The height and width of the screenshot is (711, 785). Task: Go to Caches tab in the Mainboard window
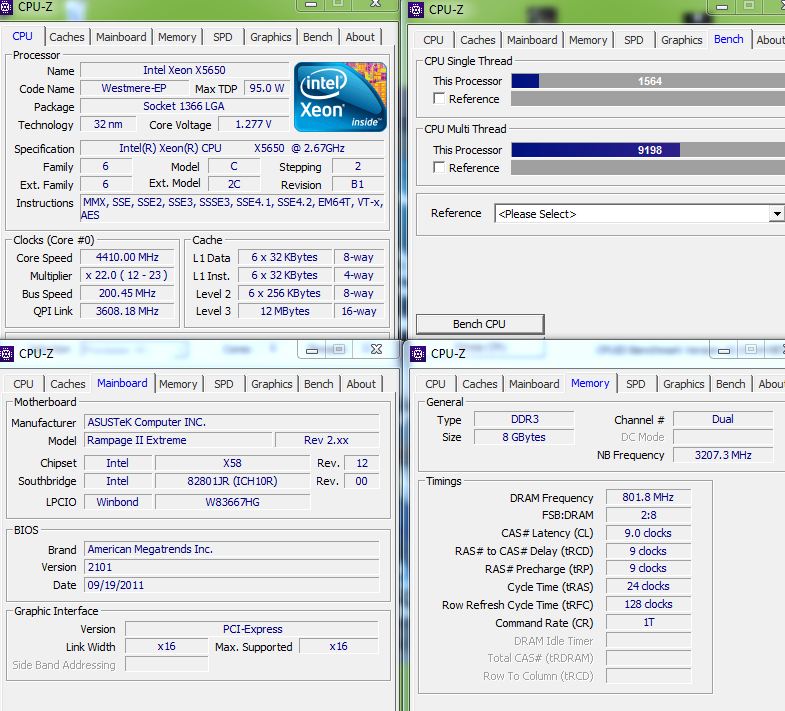point(68,384)
